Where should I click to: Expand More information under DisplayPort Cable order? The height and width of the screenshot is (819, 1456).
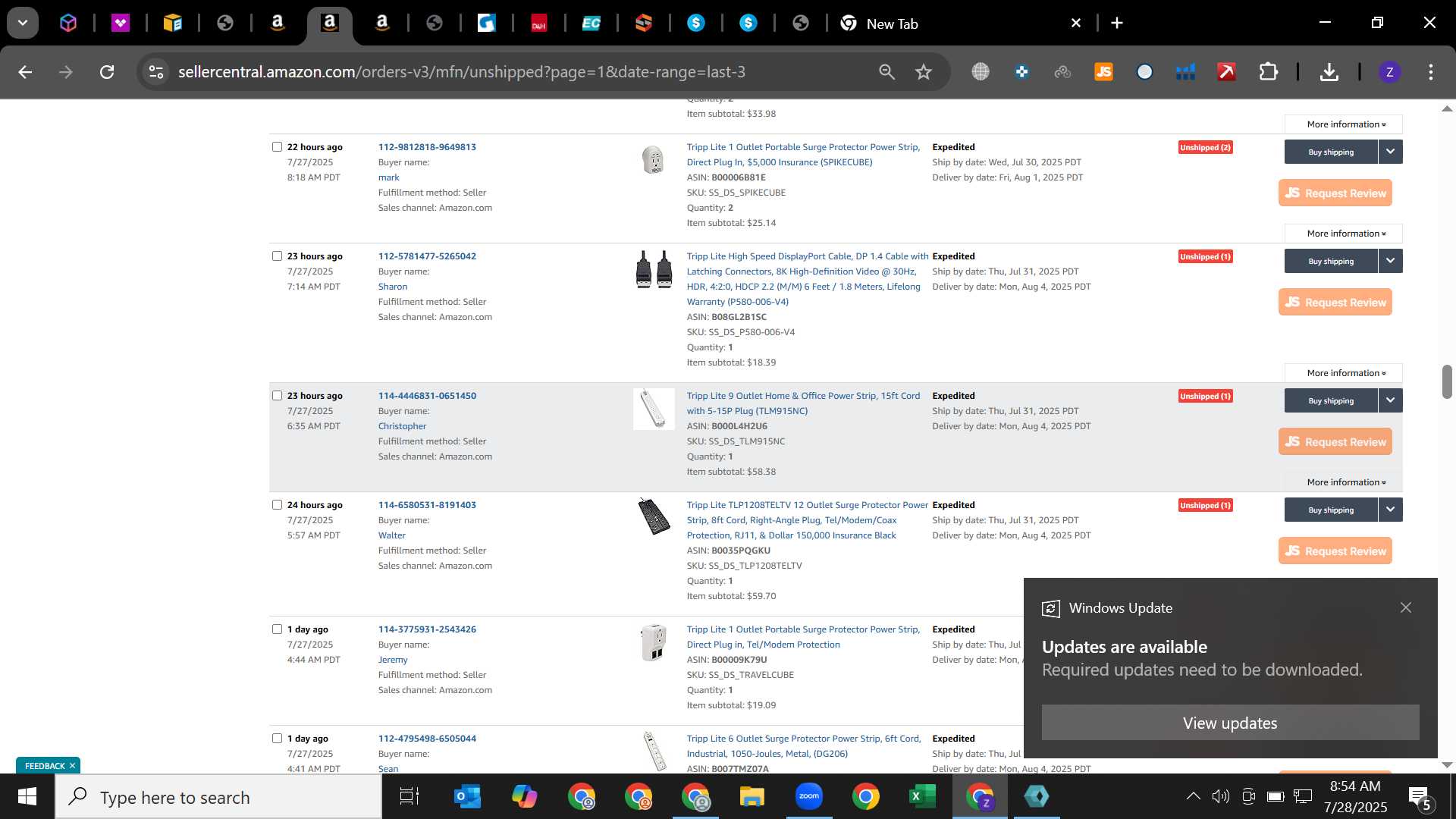1344,373
